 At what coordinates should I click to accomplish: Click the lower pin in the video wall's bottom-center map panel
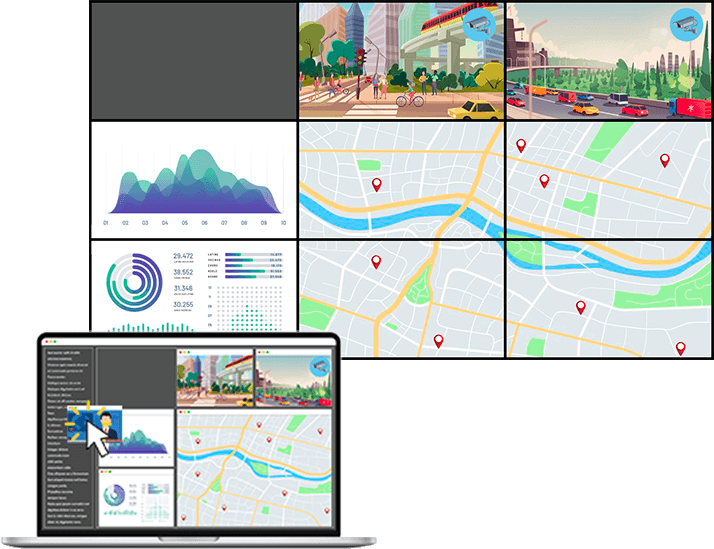439,341
